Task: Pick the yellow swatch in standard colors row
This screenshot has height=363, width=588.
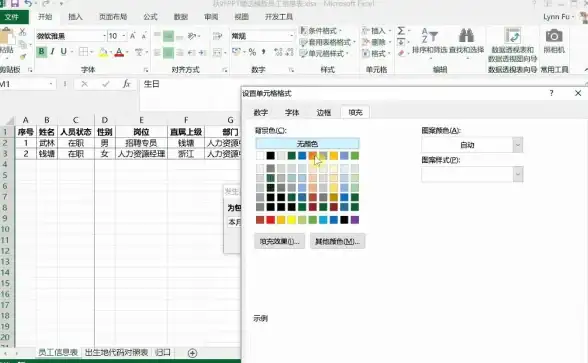Action: click(292, 220)
